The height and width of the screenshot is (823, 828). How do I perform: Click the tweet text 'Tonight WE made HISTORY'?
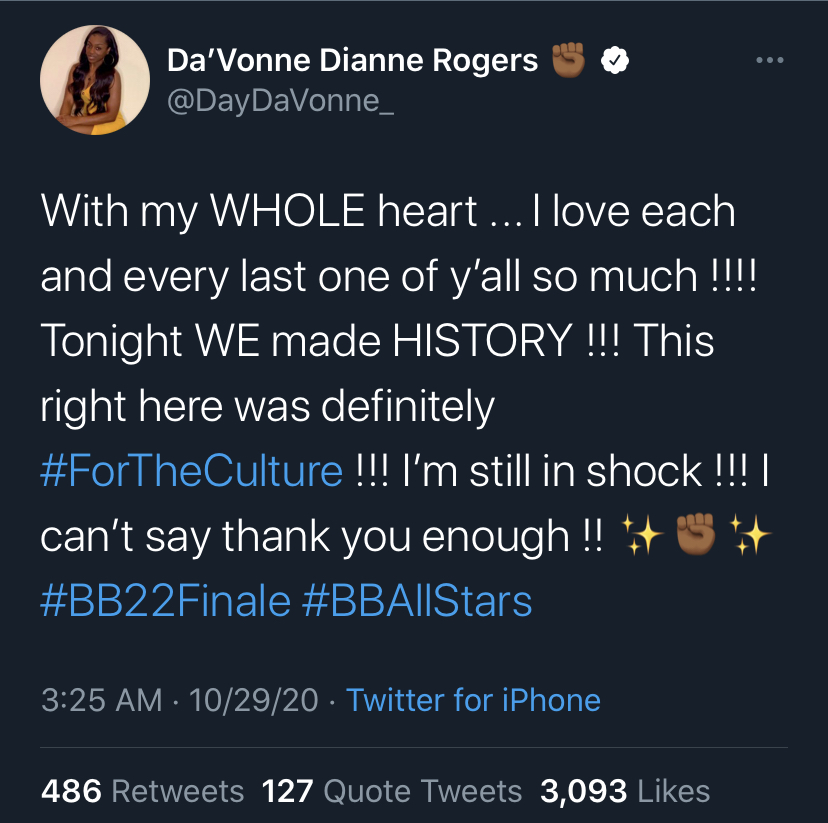point(307,340)
